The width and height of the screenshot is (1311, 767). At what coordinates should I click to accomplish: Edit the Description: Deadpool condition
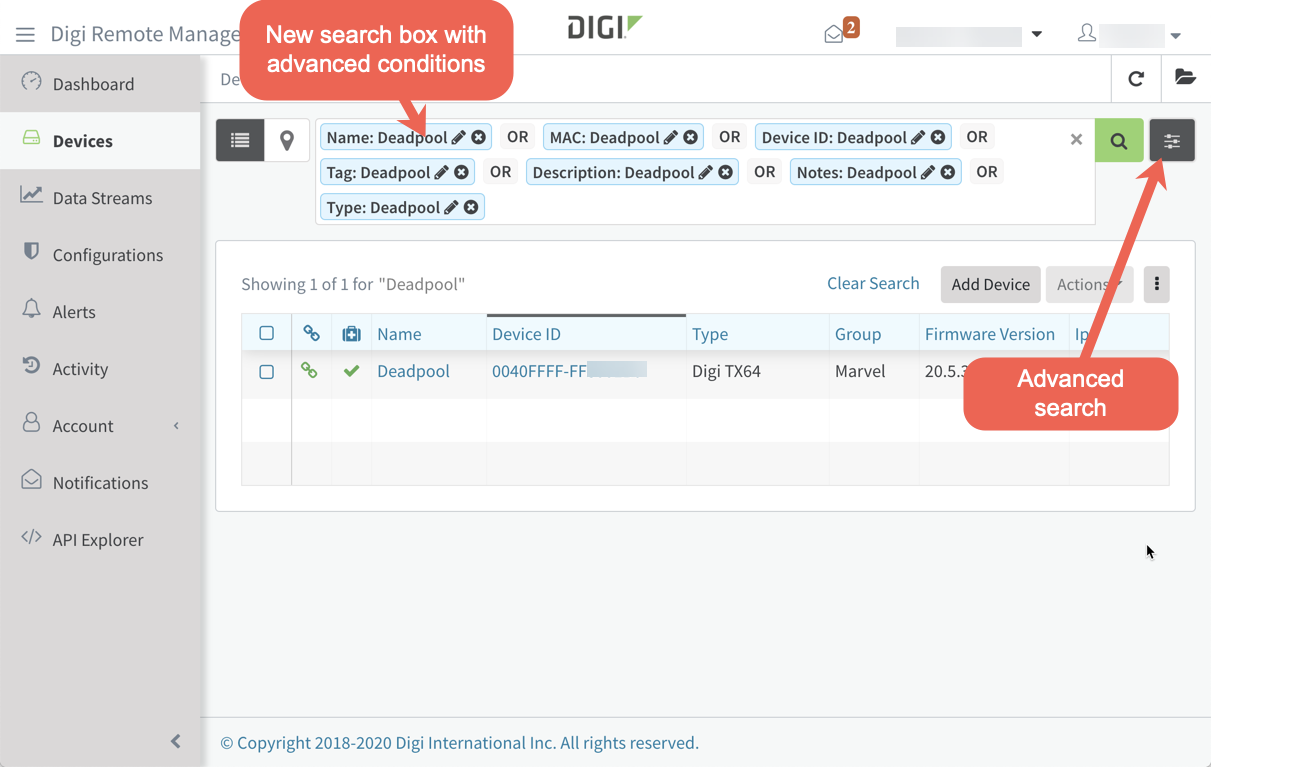click(x=706, y=172)
